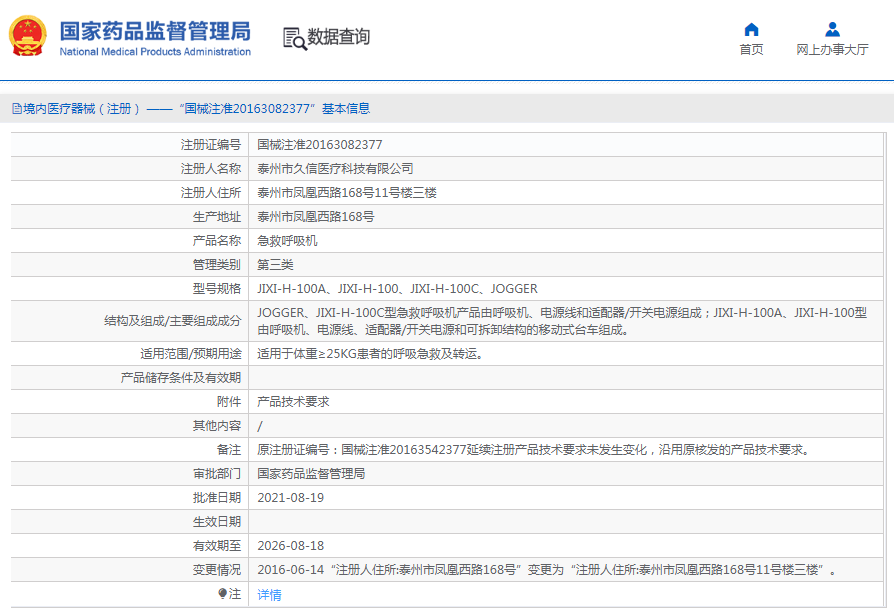The height and width of the screenshot is (609, 894).
Task: Click the lightbulb icon beside 注
Action: coord(222,594)
